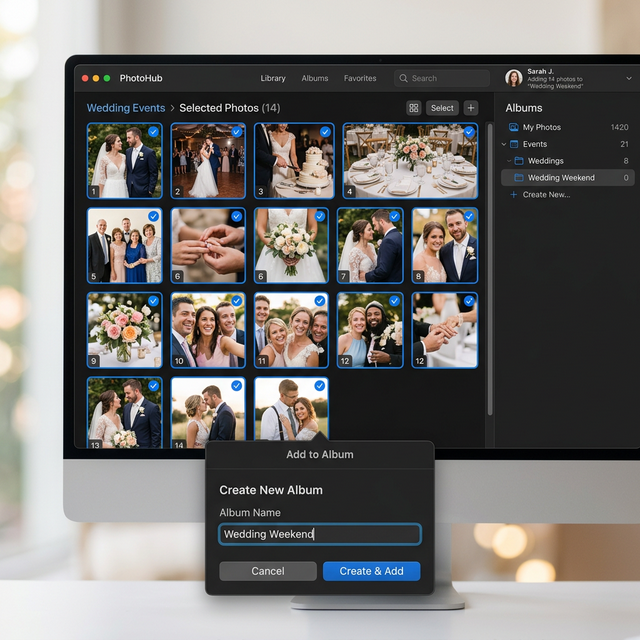Screen dimensions: 640x640
Task: Collapse the Events tree chevron
Action: (x=504, y=144)
